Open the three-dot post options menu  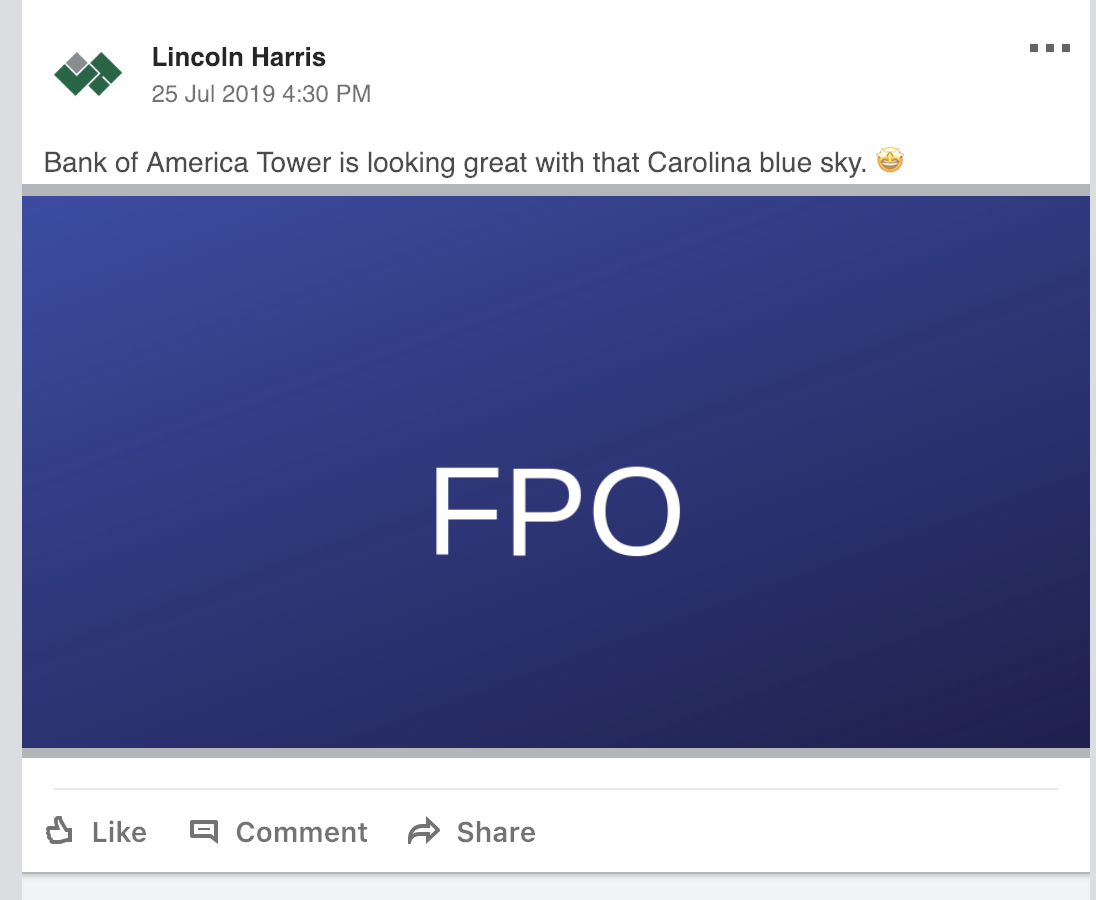[1050, 48]
